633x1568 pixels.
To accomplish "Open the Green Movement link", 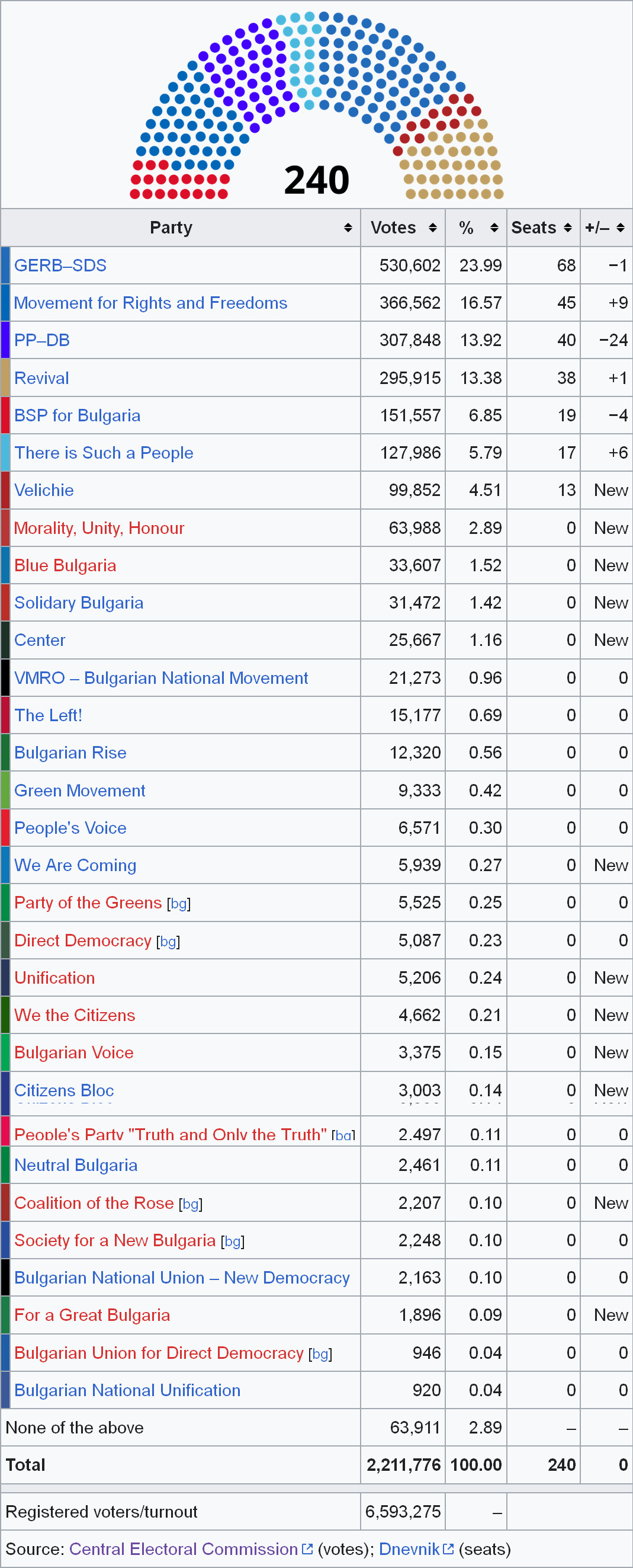I will point(80,790).
